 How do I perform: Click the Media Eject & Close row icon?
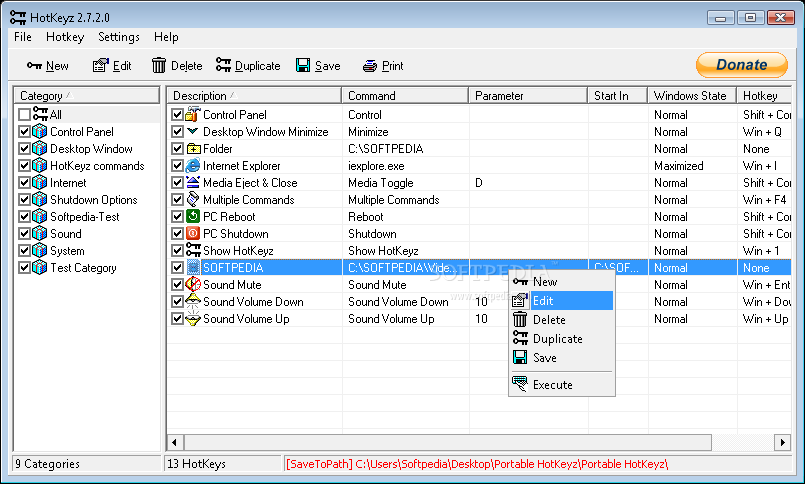193,182
